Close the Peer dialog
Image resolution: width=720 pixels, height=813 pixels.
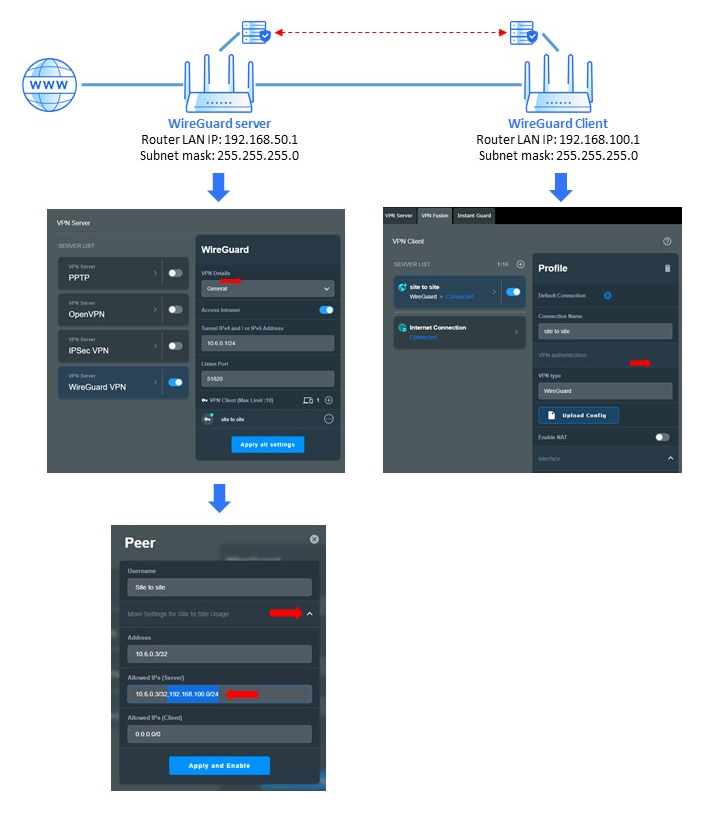point(314,539)
